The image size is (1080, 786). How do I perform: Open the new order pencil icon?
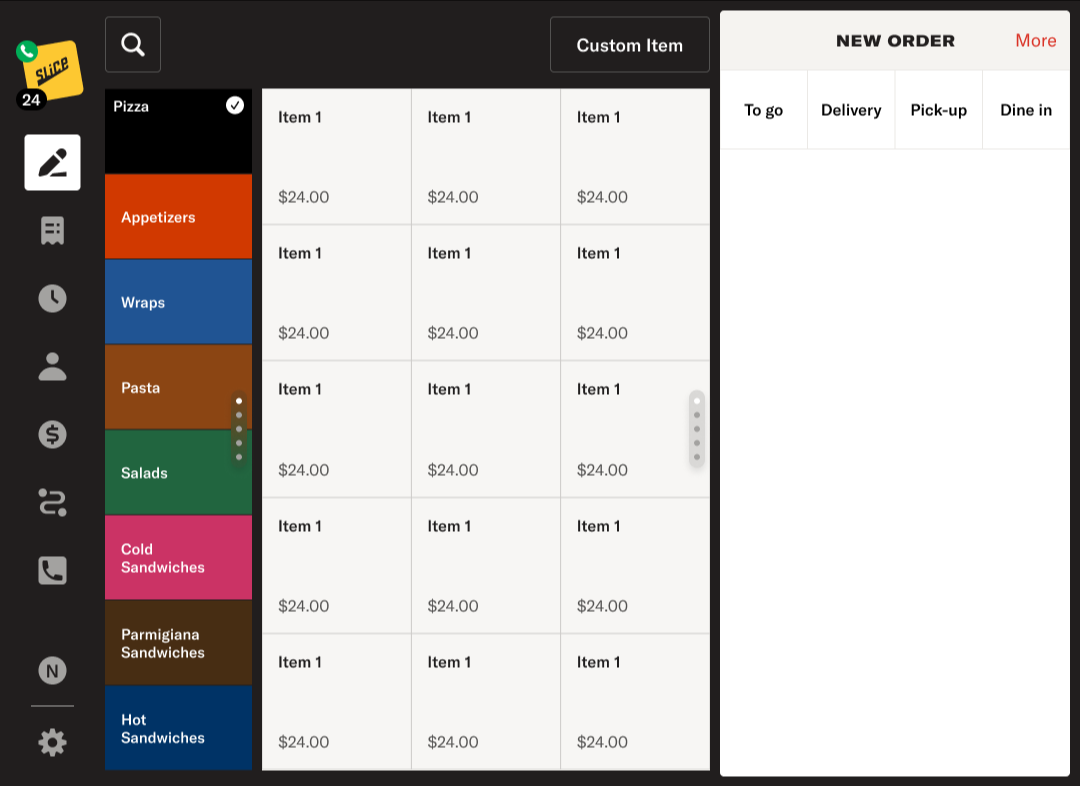[52, 162]
